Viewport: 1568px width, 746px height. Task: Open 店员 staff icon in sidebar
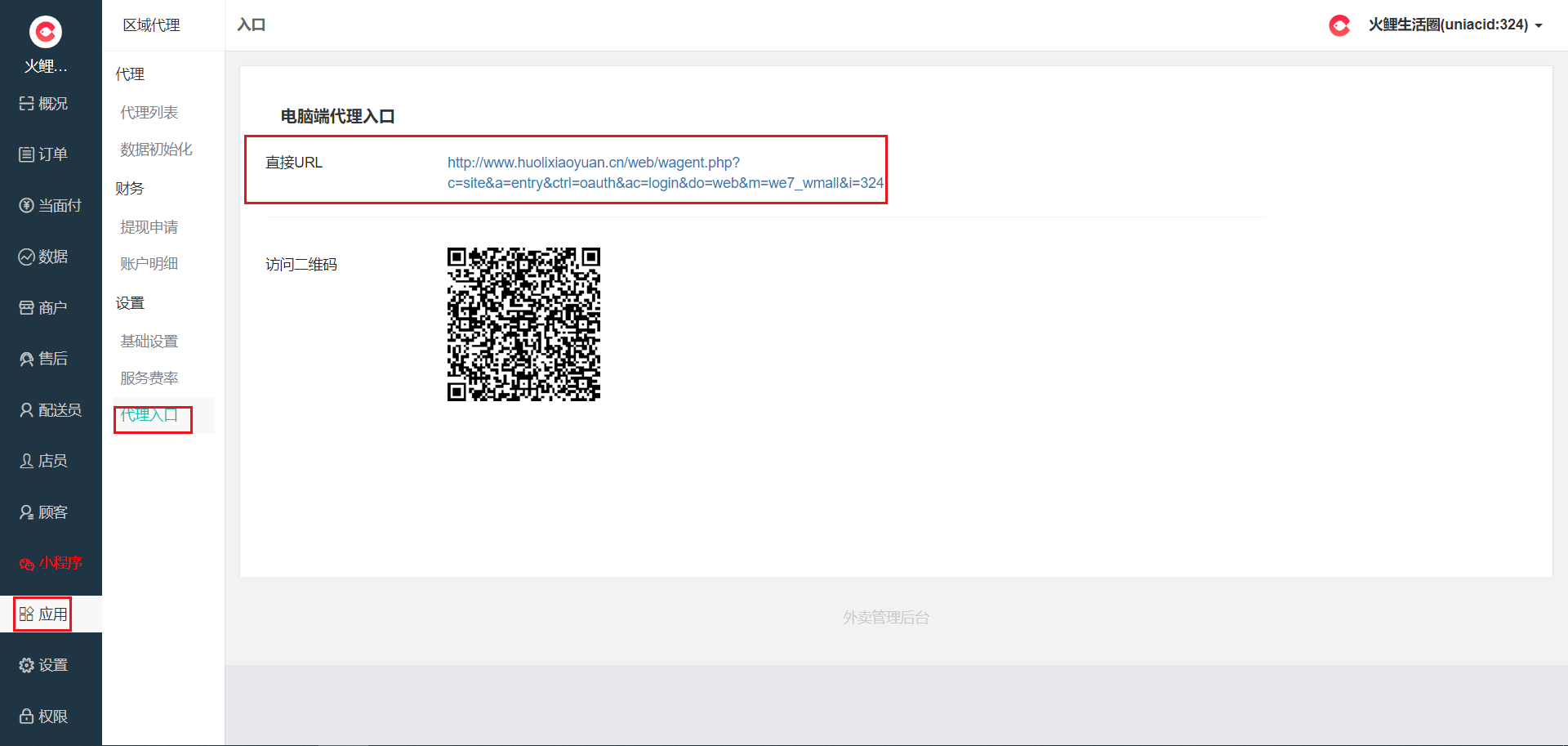26,461
